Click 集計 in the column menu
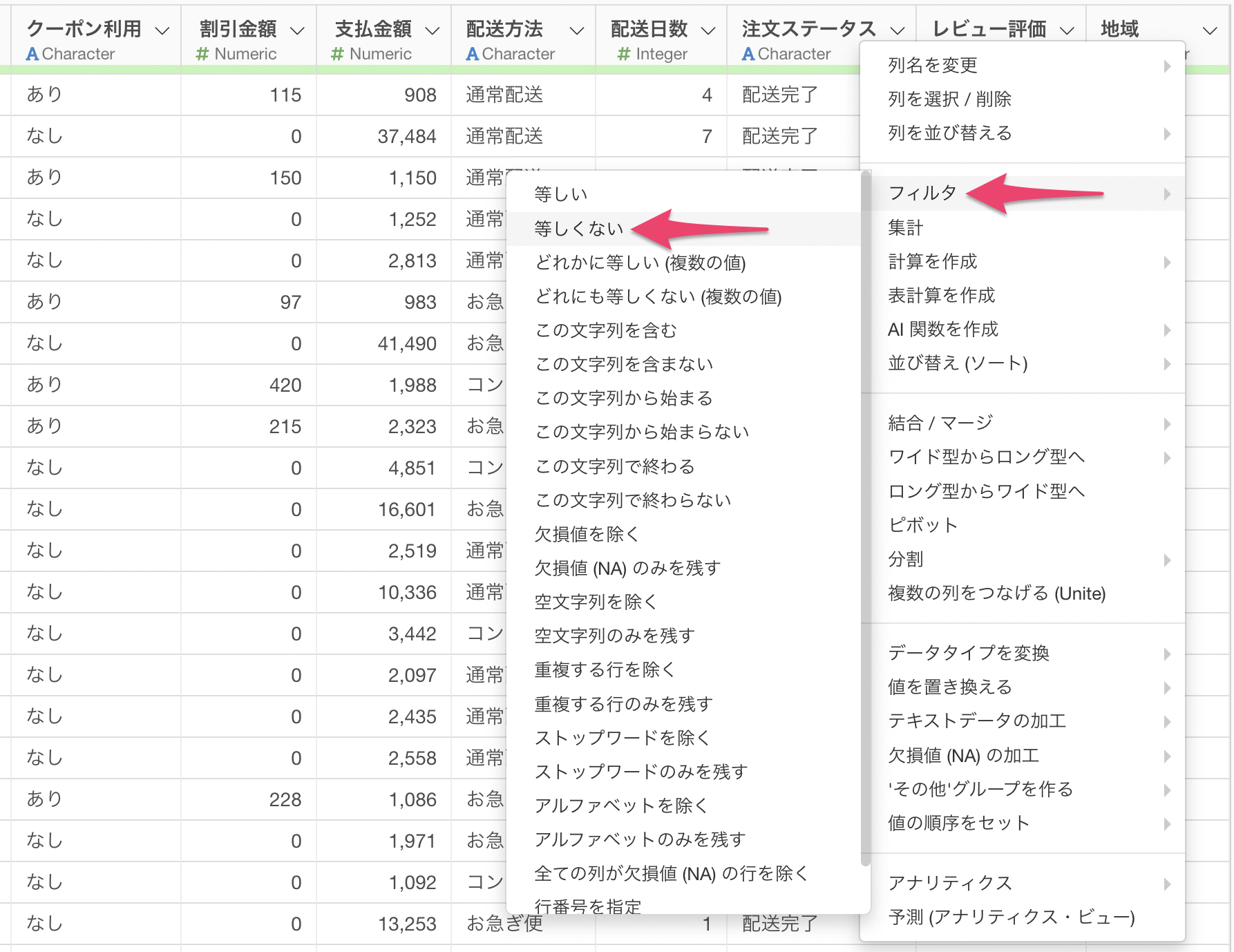Screen dimensions: 1234x952 coord(905,227)
